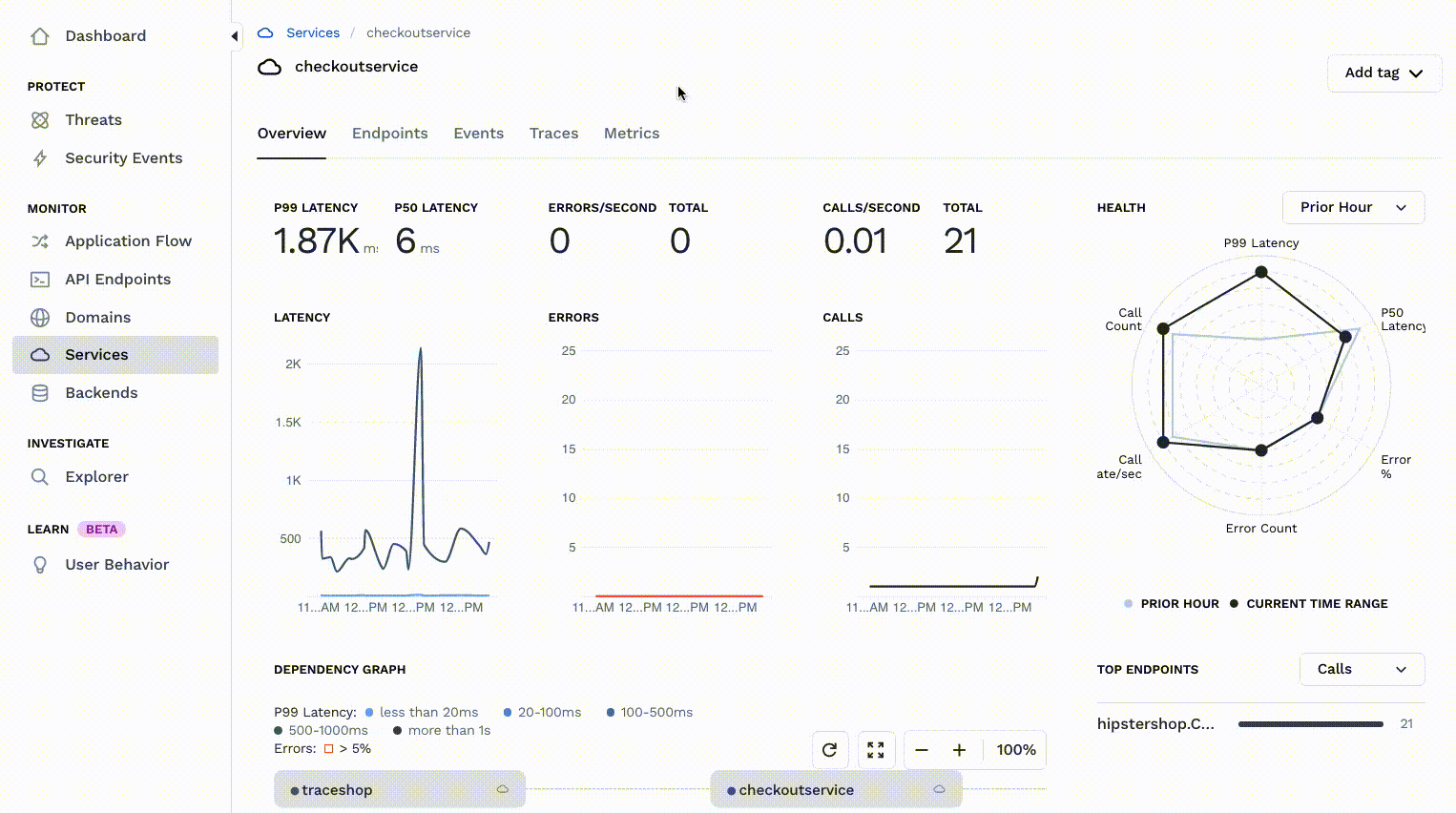Expand the Add tag dropdown
This screenshot has height=813, width=1456.
[1383, 73]
